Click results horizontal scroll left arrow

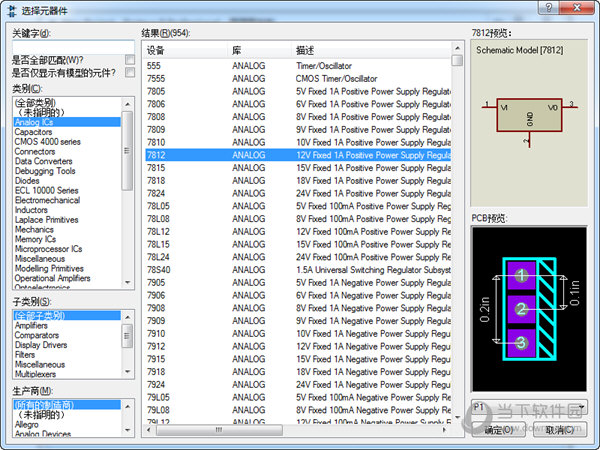(x=149, y=430)
